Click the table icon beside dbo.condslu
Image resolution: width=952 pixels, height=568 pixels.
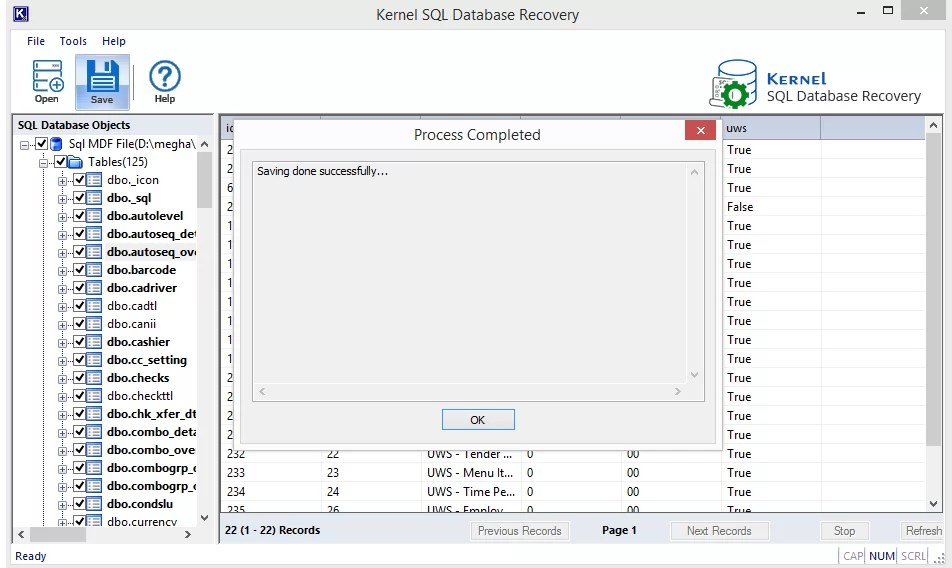94,504
